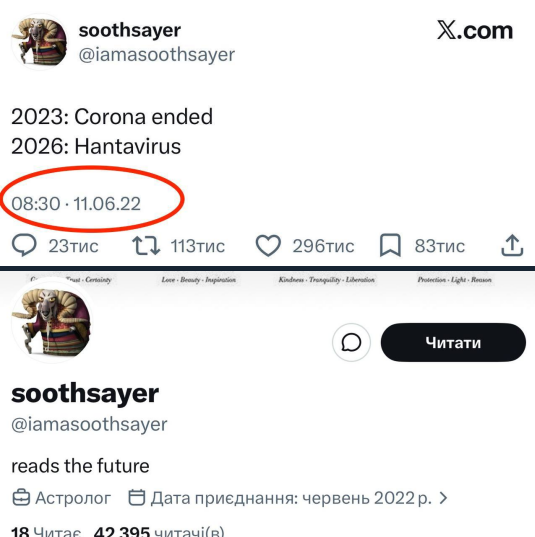Open the 42 395 followers list
Image resolution: width=535 pixels, height=537 pixels.
159,532
